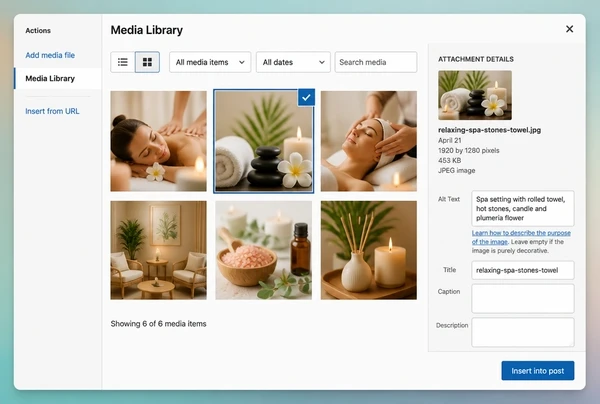Open the All dates dropdown
This screenshot has width=600, height=404.
coord(293,62)
